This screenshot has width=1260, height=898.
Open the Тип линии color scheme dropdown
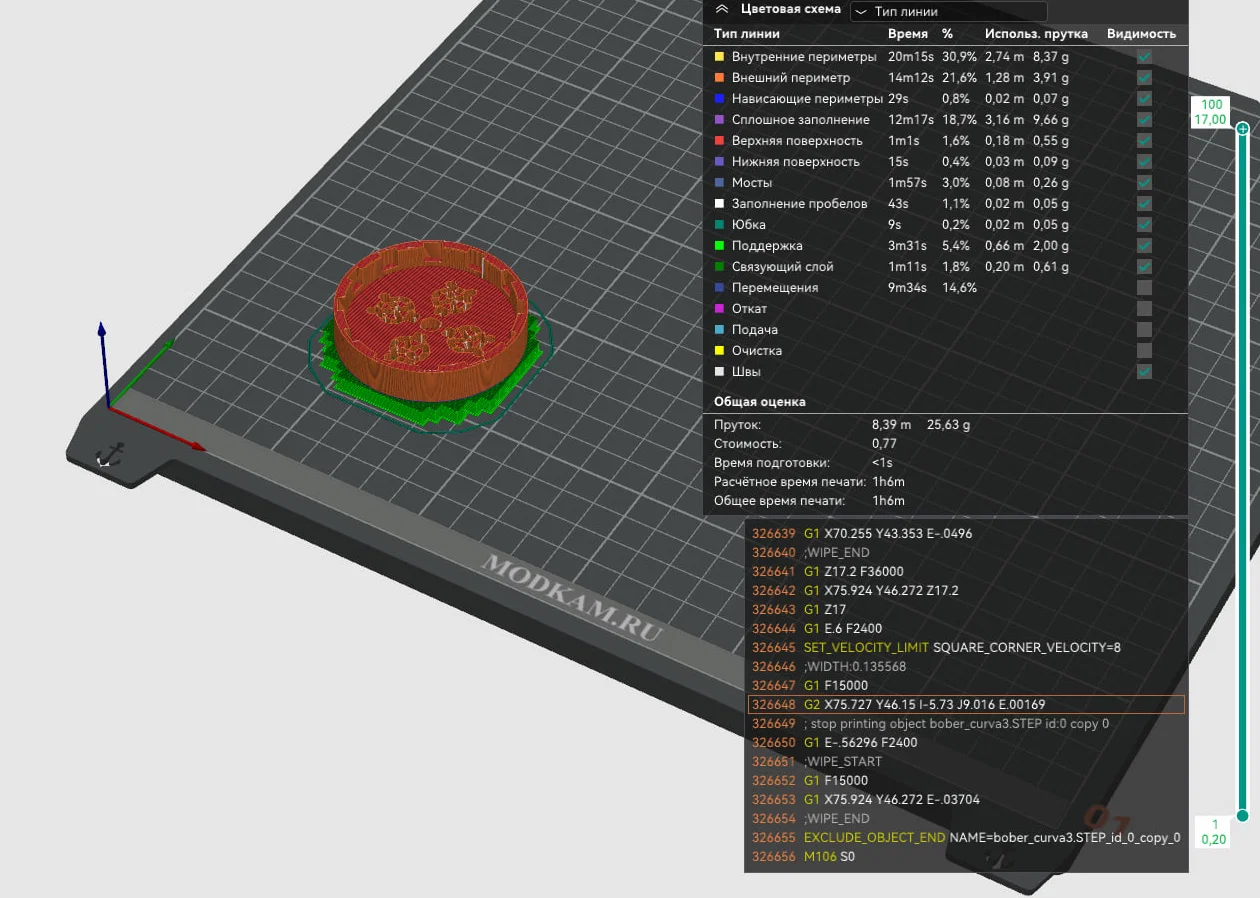948,12
